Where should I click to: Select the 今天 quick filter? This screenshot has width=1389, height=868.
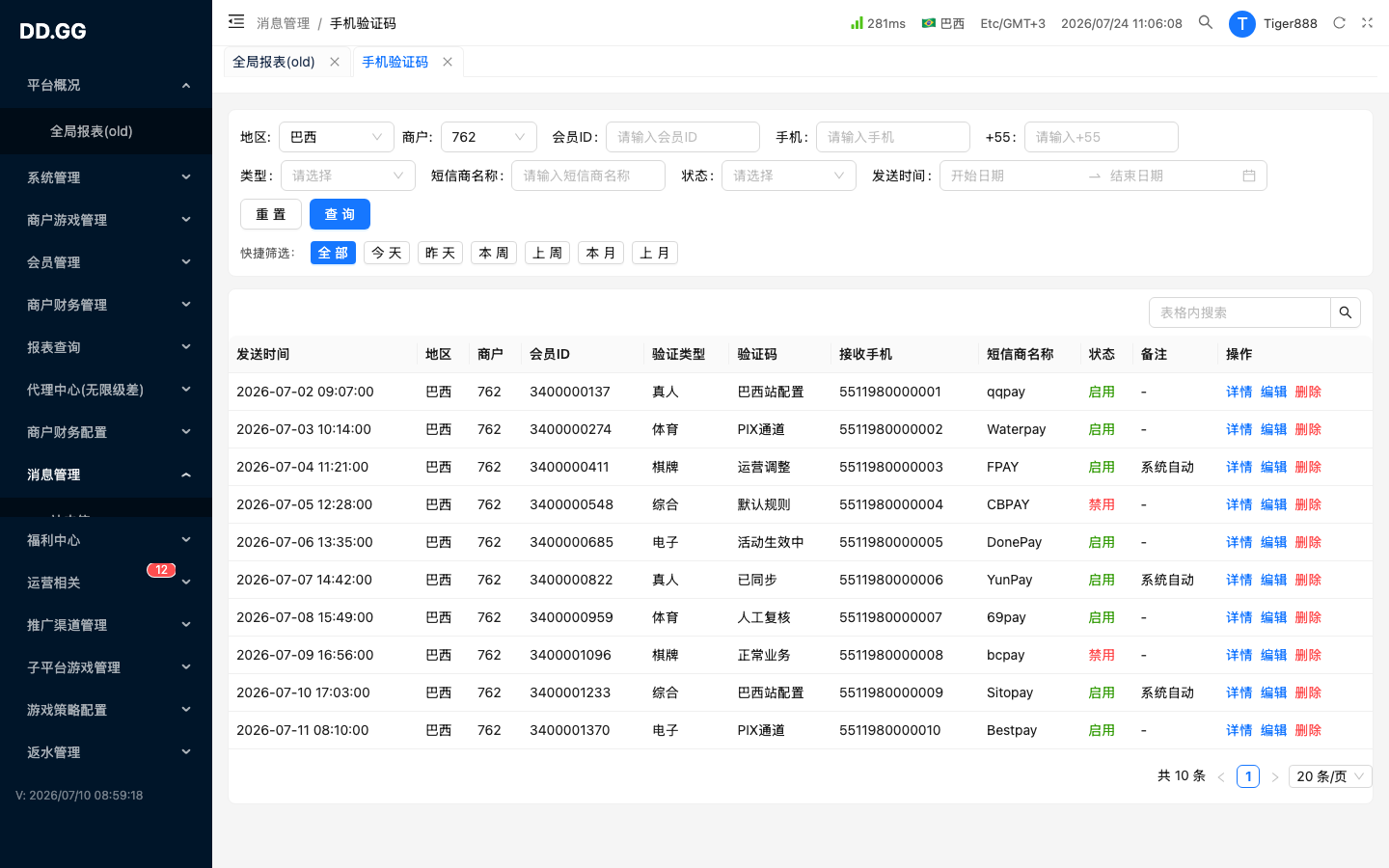click(387, 253)
